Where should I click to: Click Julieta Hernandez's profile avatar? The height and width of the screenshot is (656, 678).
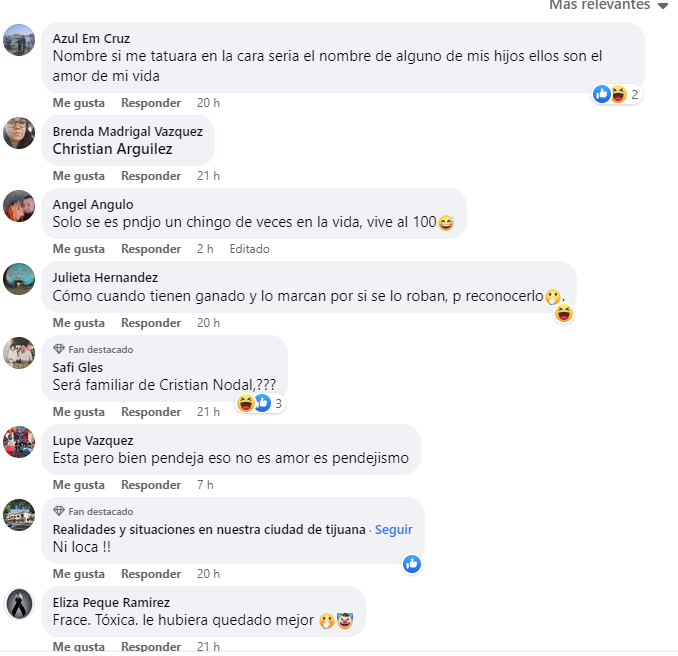tap(19, 279)
